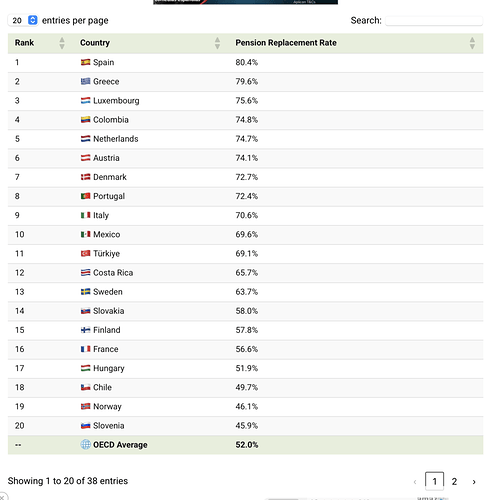Viewport: 496px width, 500px height.
Task: Click the Country column header text
Action: [95, 43]
